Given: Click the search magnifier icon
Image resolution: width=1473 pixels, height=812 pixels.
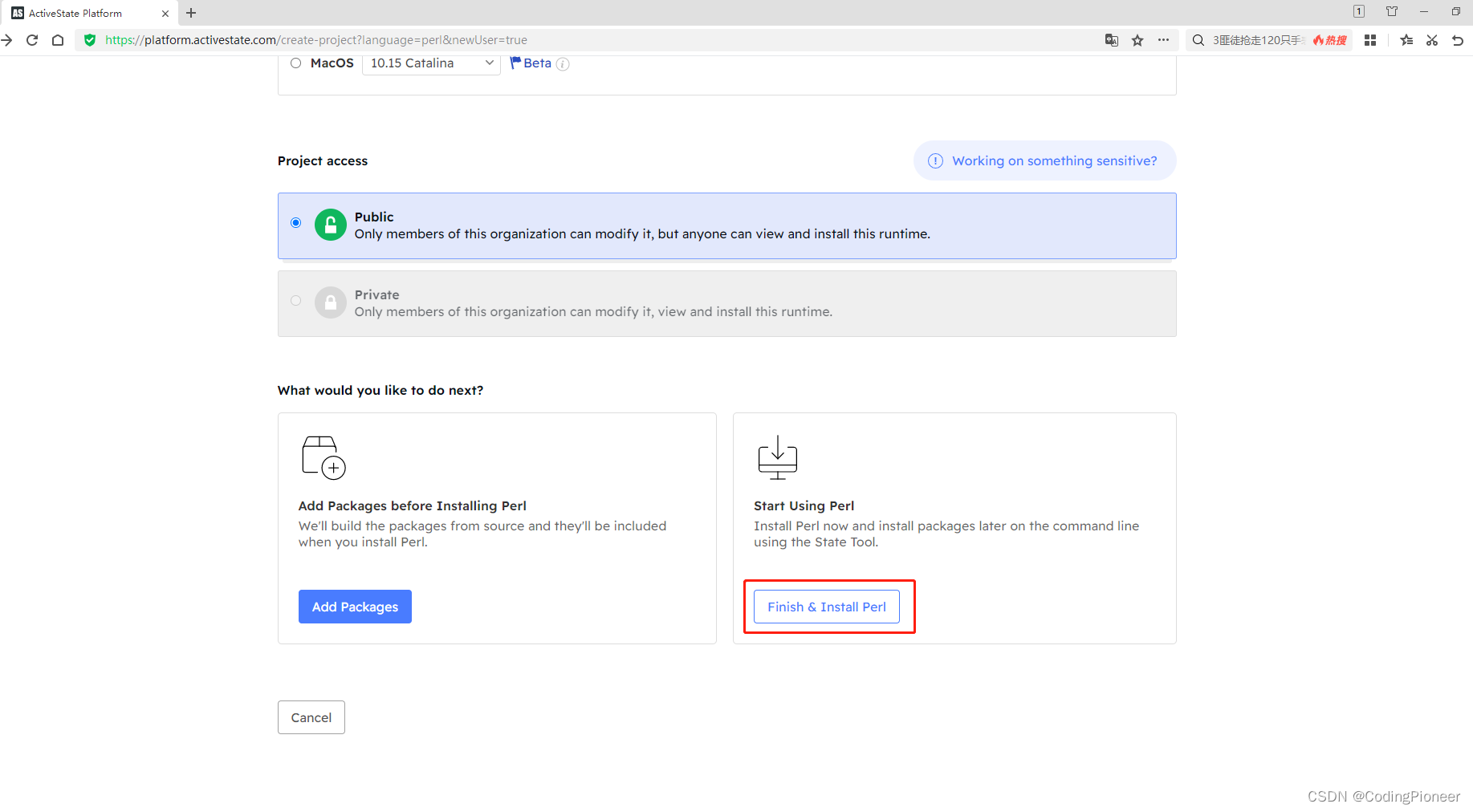Looking at the screenshot, I should click(1198, 40).
